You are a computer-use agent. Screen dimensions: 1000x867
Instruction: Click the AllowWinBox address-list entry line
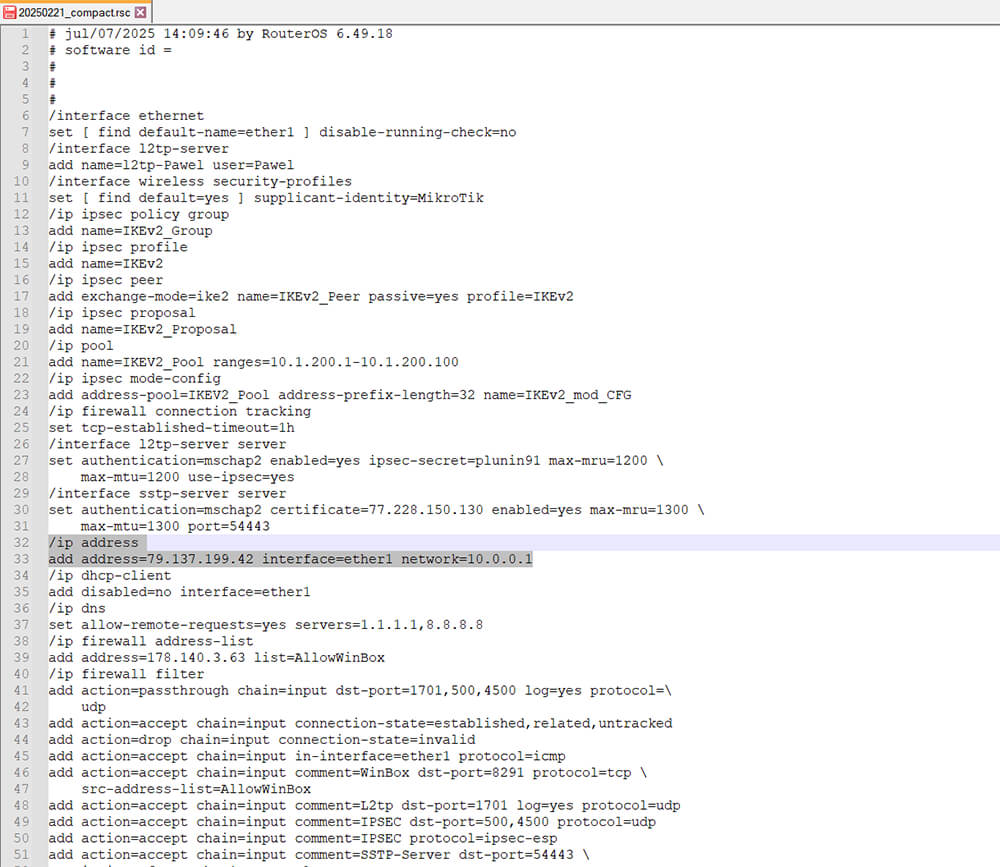point(216,657)
